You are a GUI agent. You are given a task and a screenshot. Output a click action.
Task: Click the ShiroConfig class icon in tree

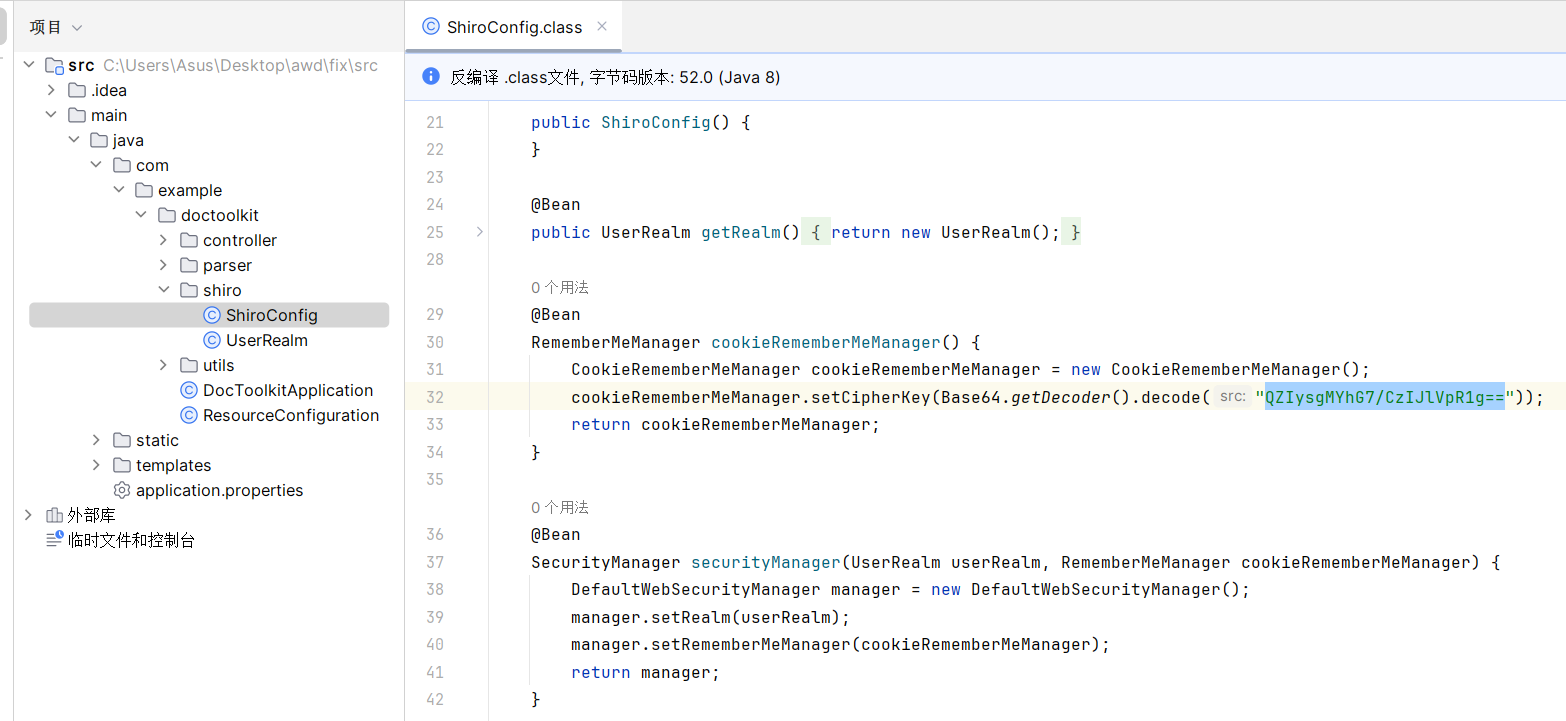(x=211, y=315)
